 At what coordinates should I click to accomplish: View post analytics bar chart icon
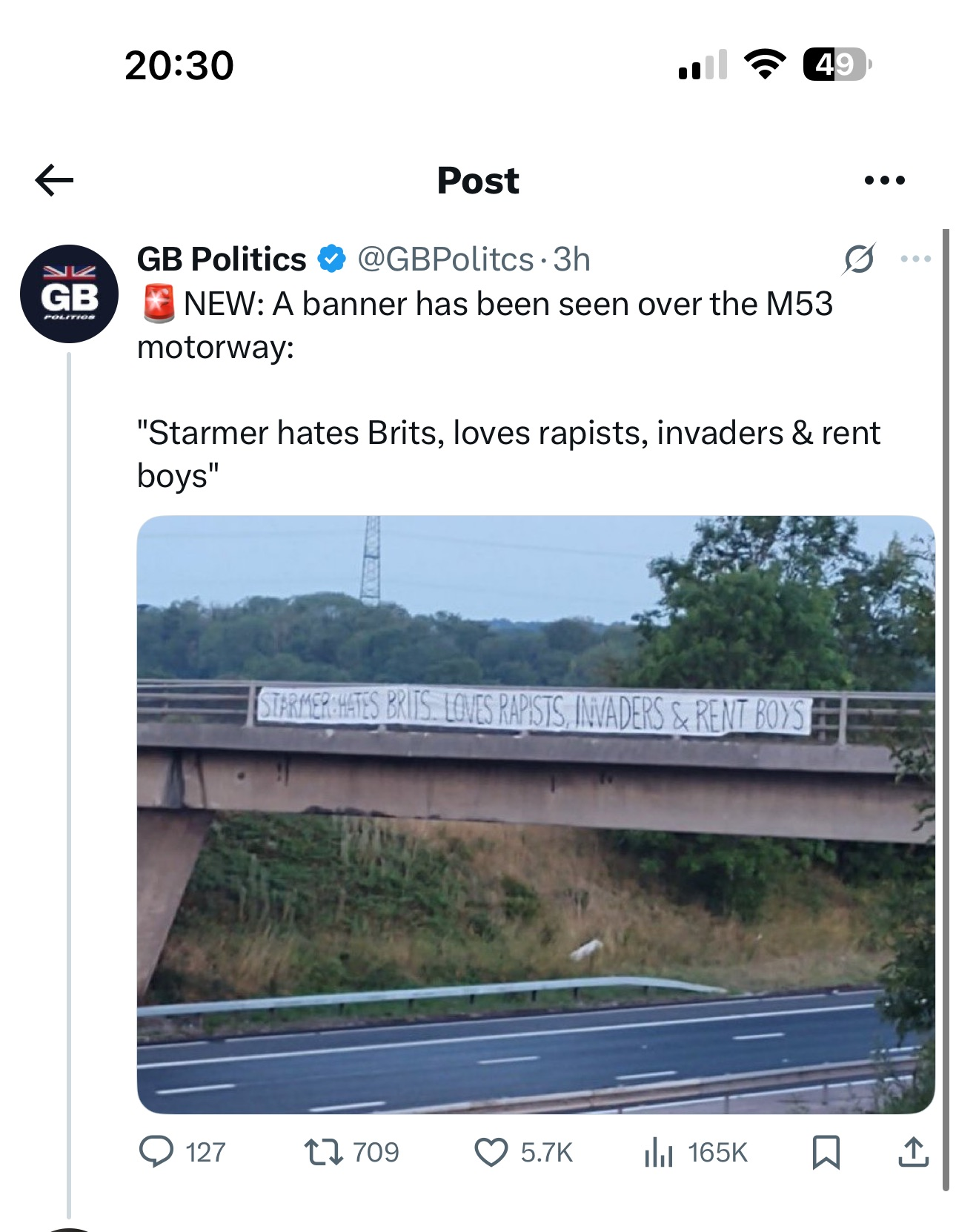[658, 1153]
